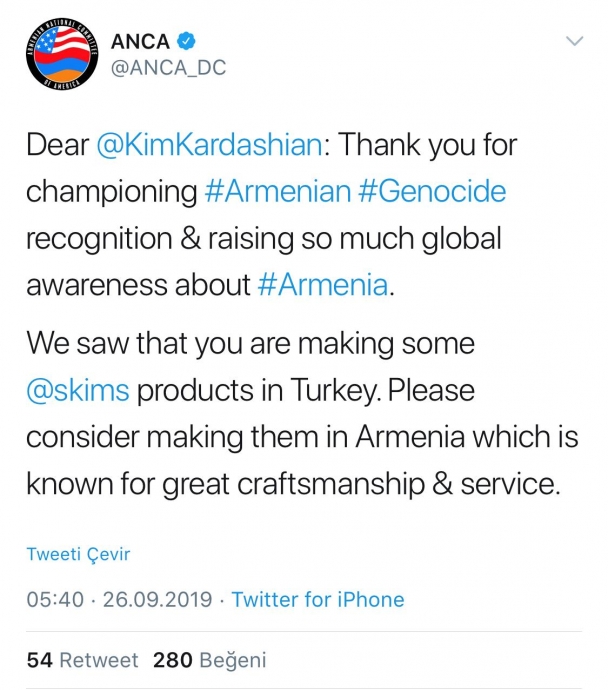Expand the tweet options chevron

[x=574, y=42]
